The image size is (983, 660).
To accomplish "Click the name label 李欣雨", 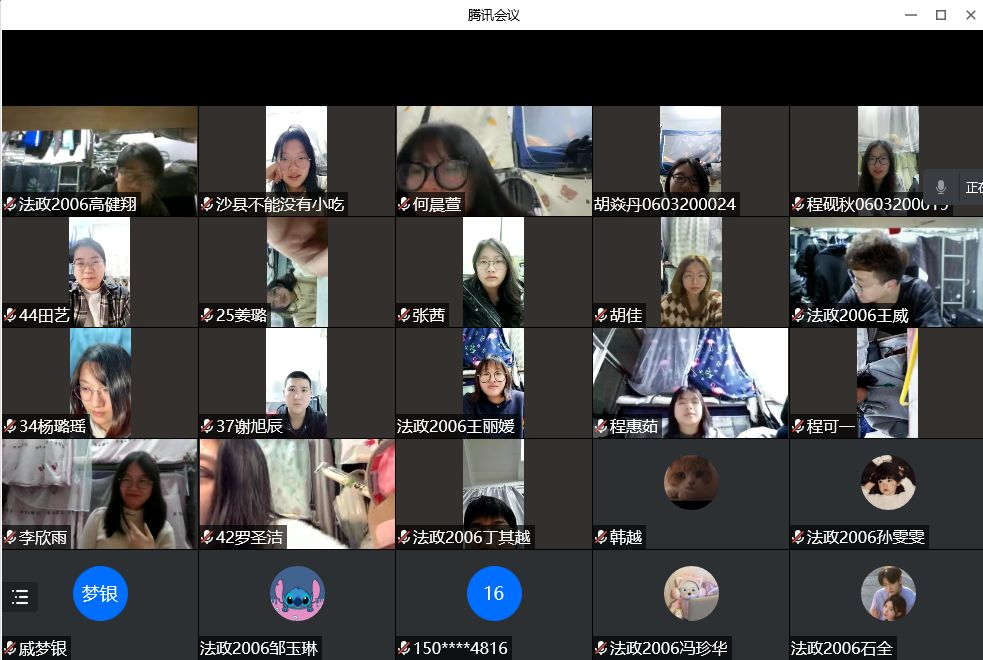I will click(x=43, y=537).
